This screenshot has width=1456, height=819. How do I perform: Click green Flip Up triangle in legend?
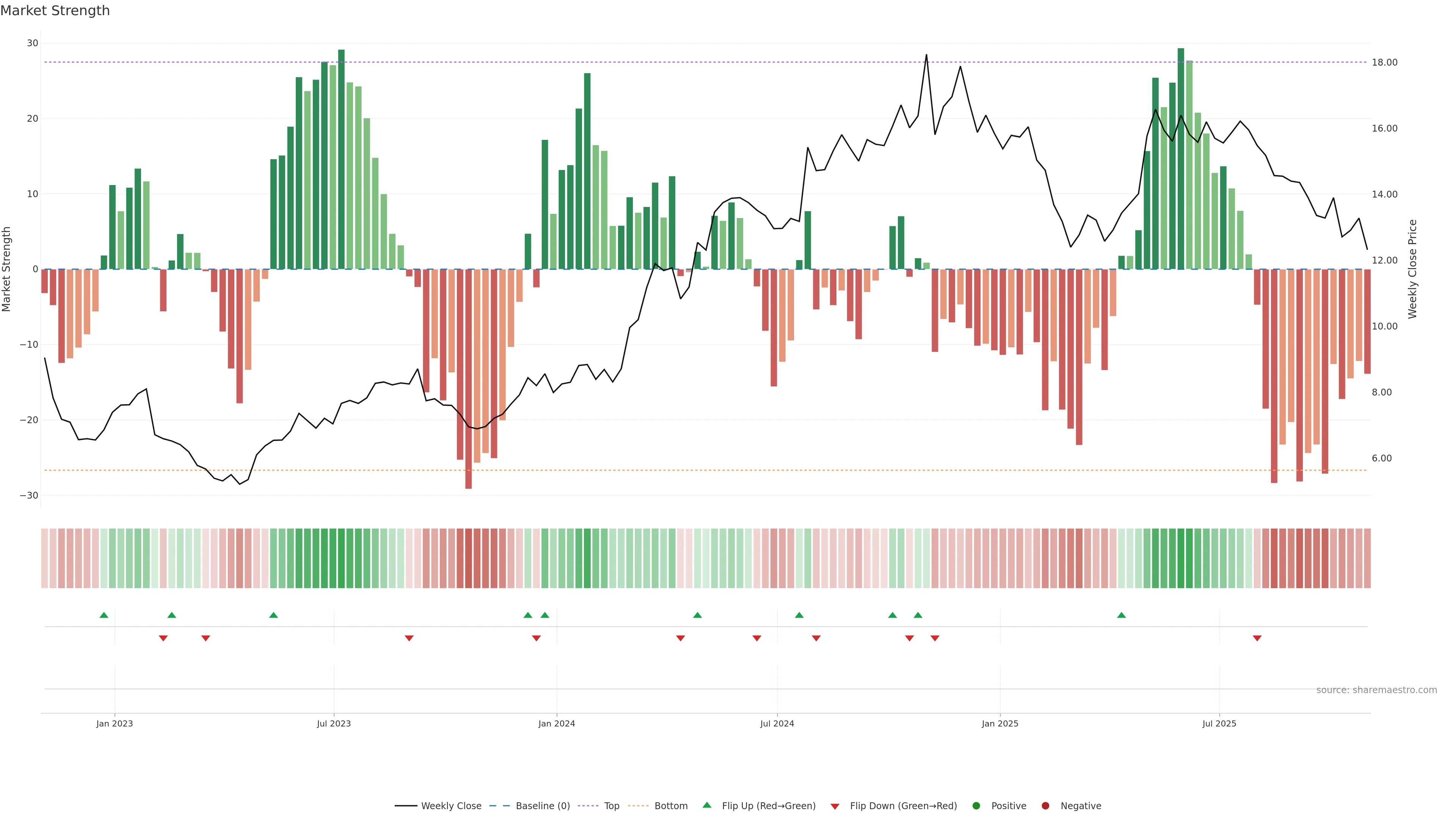706,805
